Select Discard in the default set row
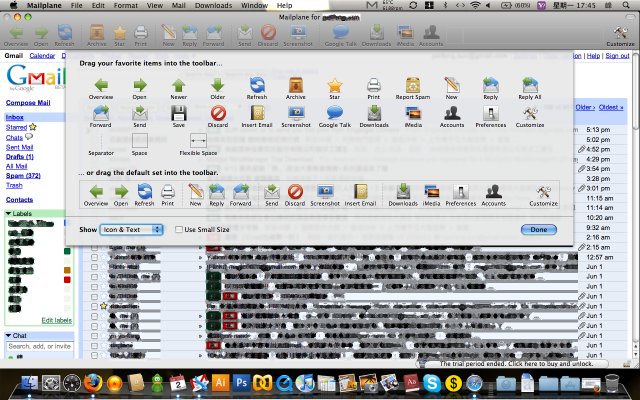Image resolution: width=640 pixels, height=400 pixels. [295, 195]
